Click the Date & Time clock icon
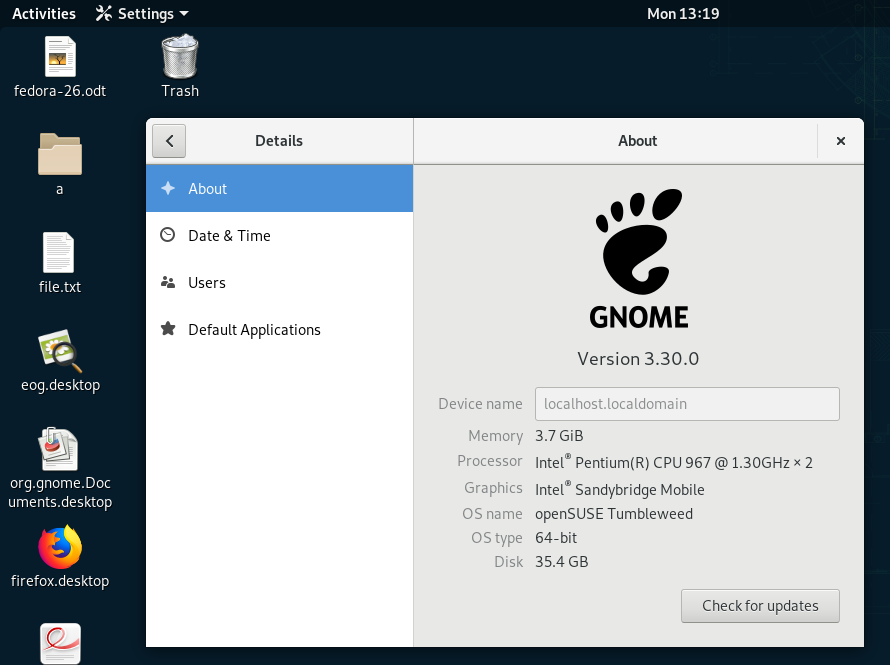This screenshot has height=665, width=890. pyautogui.click(x=167, y=235)
